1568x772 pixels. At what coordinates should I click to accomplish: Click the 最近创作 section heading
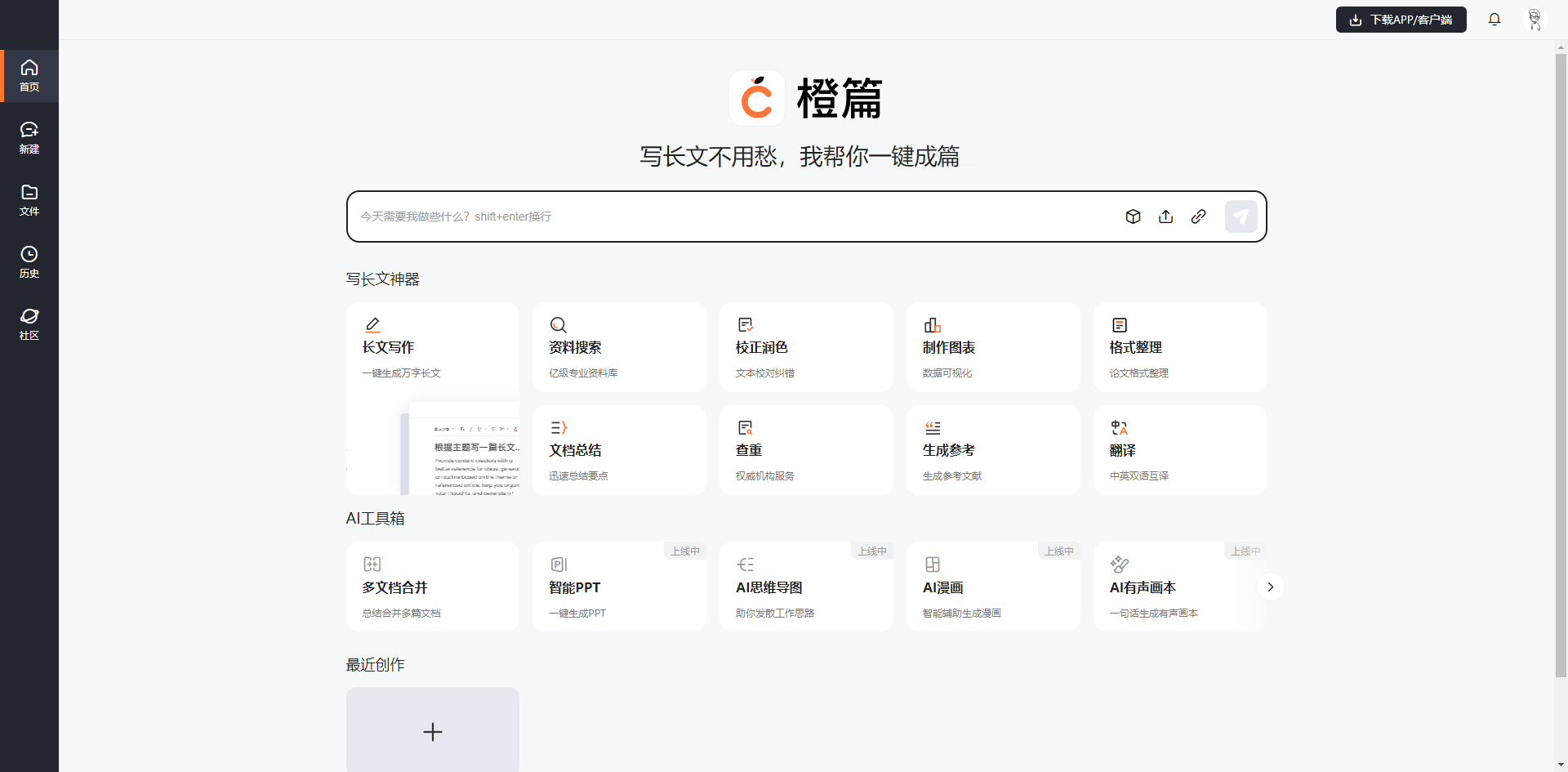pyautogui.click(x=375, y=665)
